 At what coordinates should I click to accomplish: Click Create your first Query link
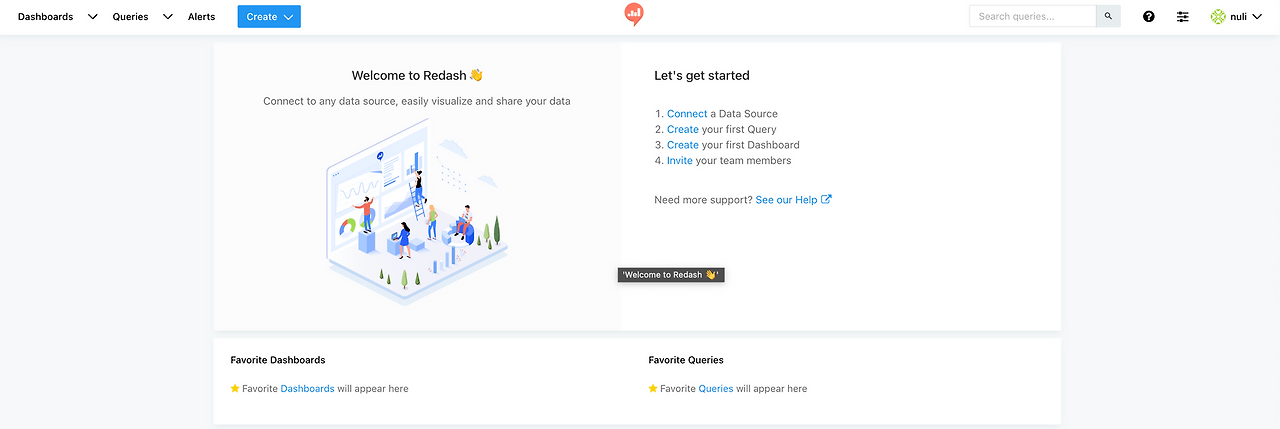[683, 129]
